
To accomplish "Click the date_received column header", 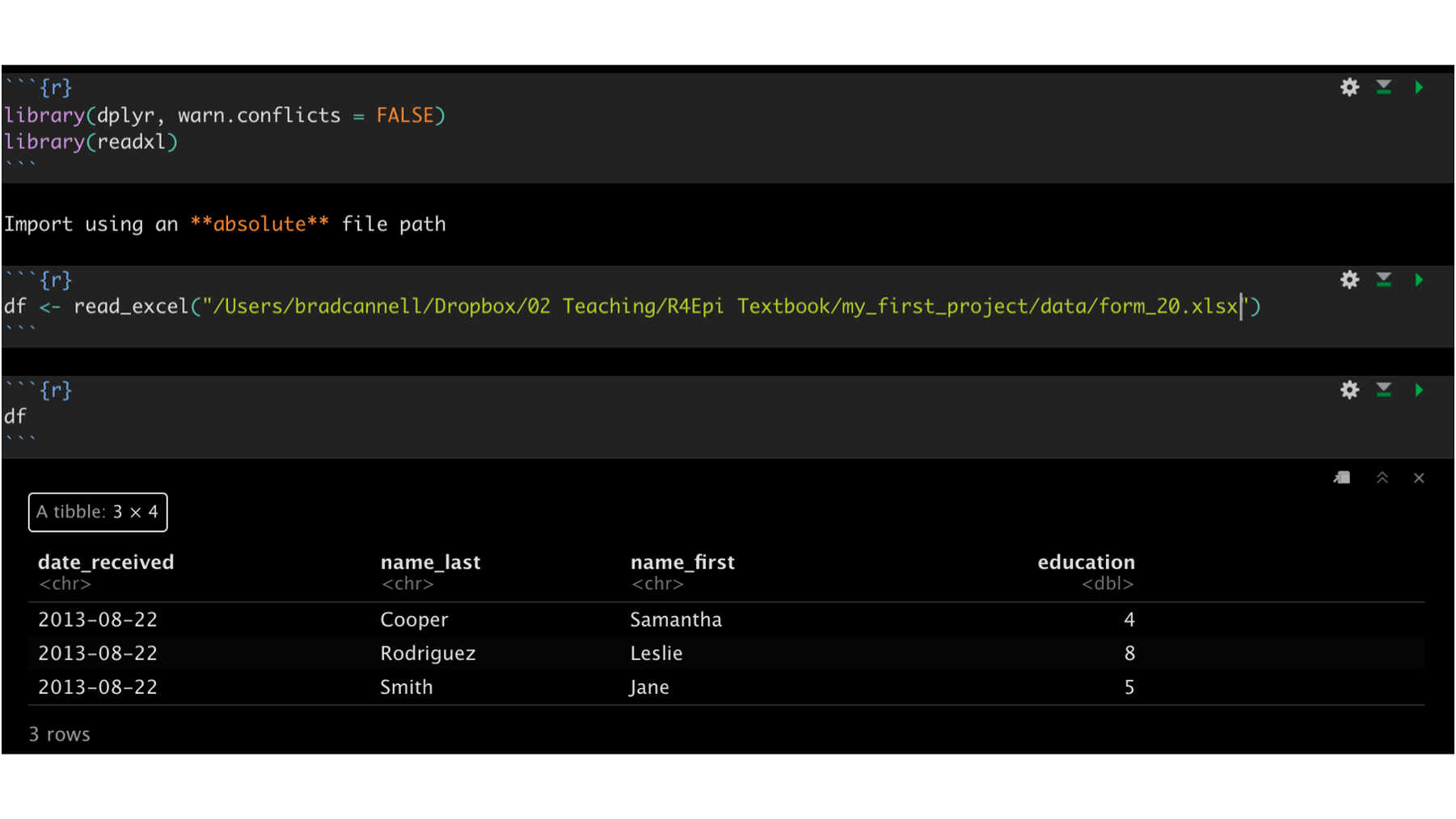I will point(106,562).
